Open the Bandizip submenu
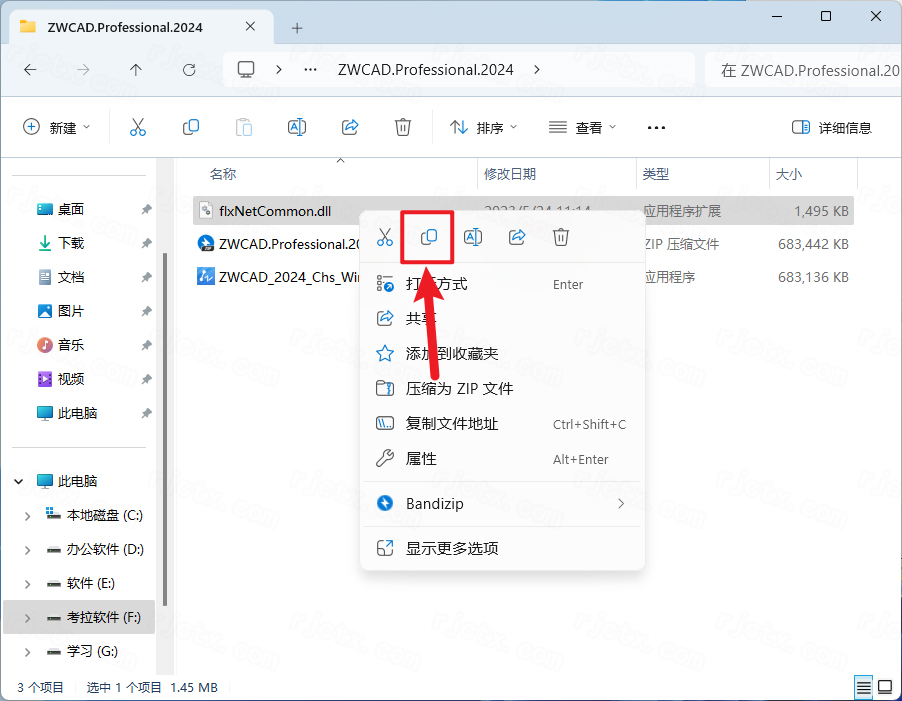 500,503
